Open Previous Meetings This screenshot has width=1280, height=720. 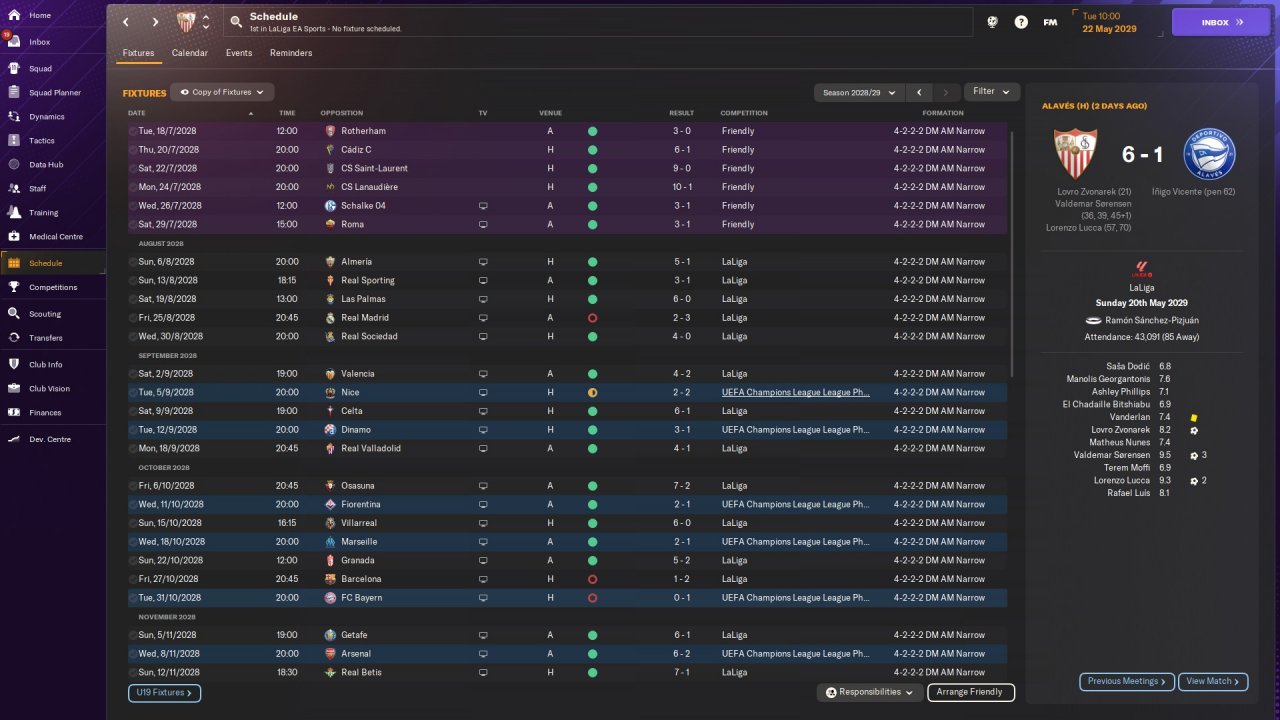point(1126,681)
